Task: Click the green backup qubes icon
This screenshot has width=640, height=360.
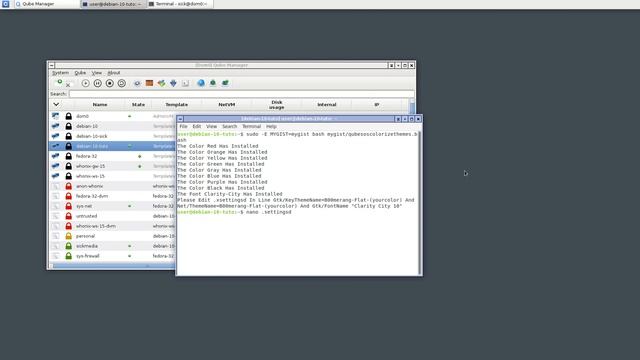Action: (x=213, y=83)
